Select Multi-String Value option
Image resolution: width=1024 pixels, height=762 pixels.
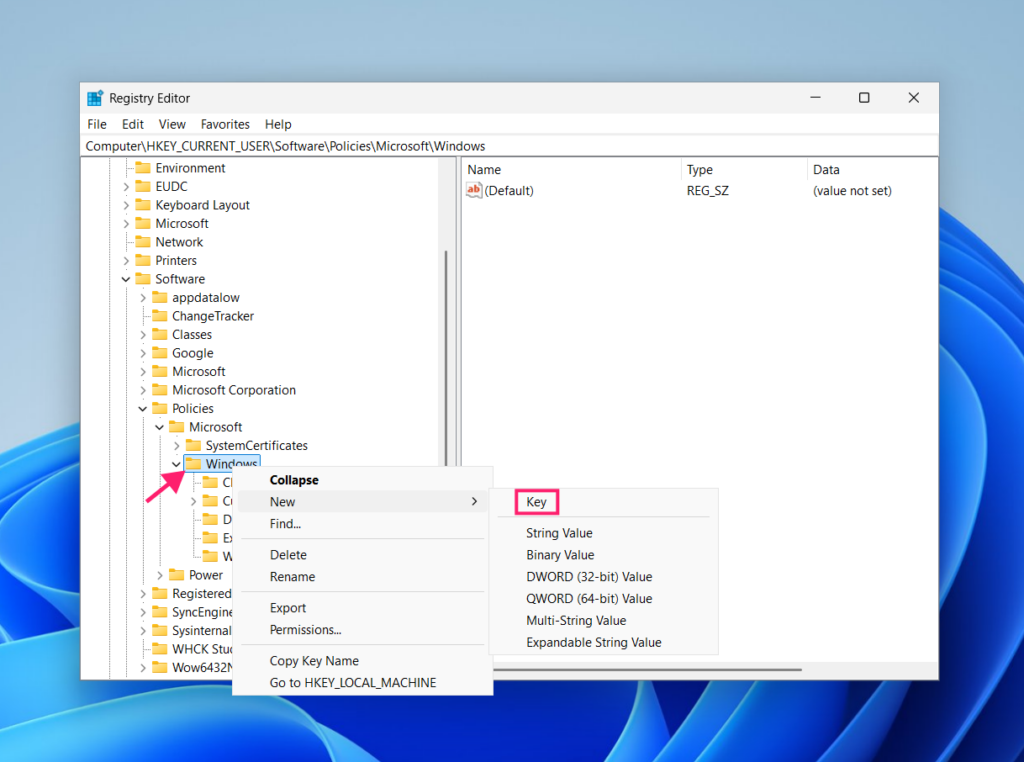pyautogui.click(x=604, y=620)
